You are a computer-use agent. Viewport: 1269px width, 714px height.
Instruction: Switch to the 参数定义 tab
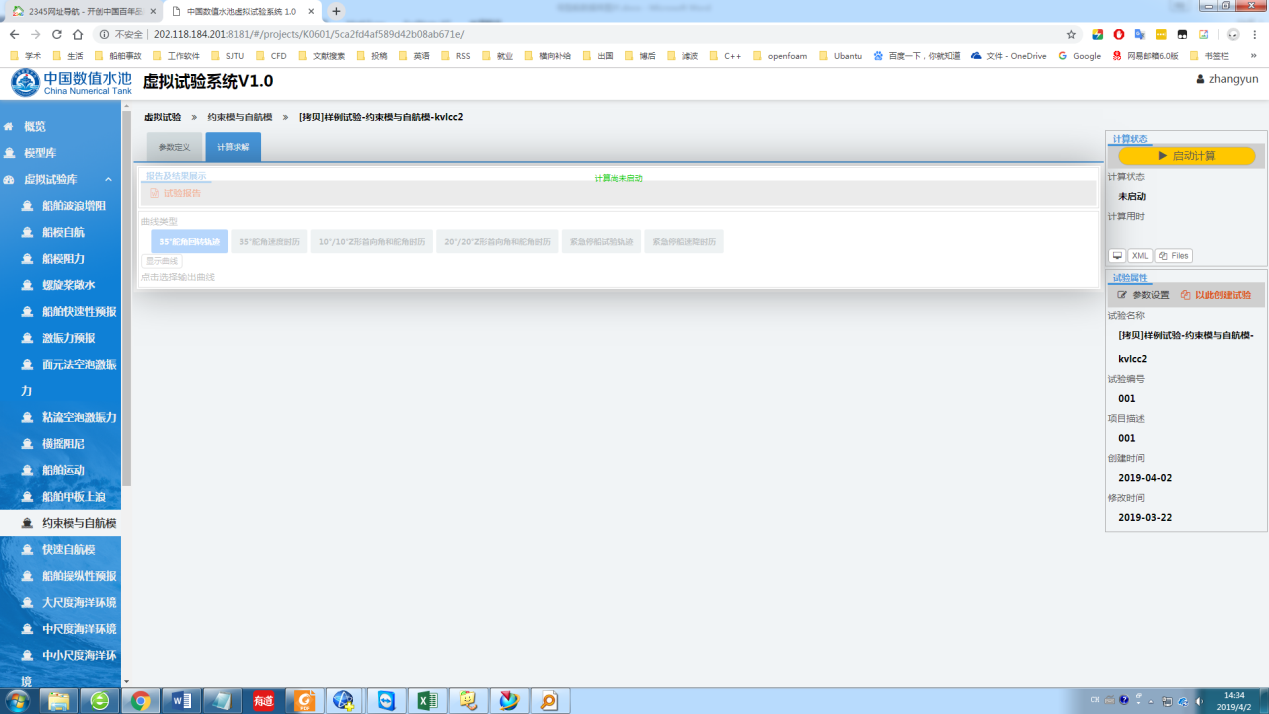174,147
